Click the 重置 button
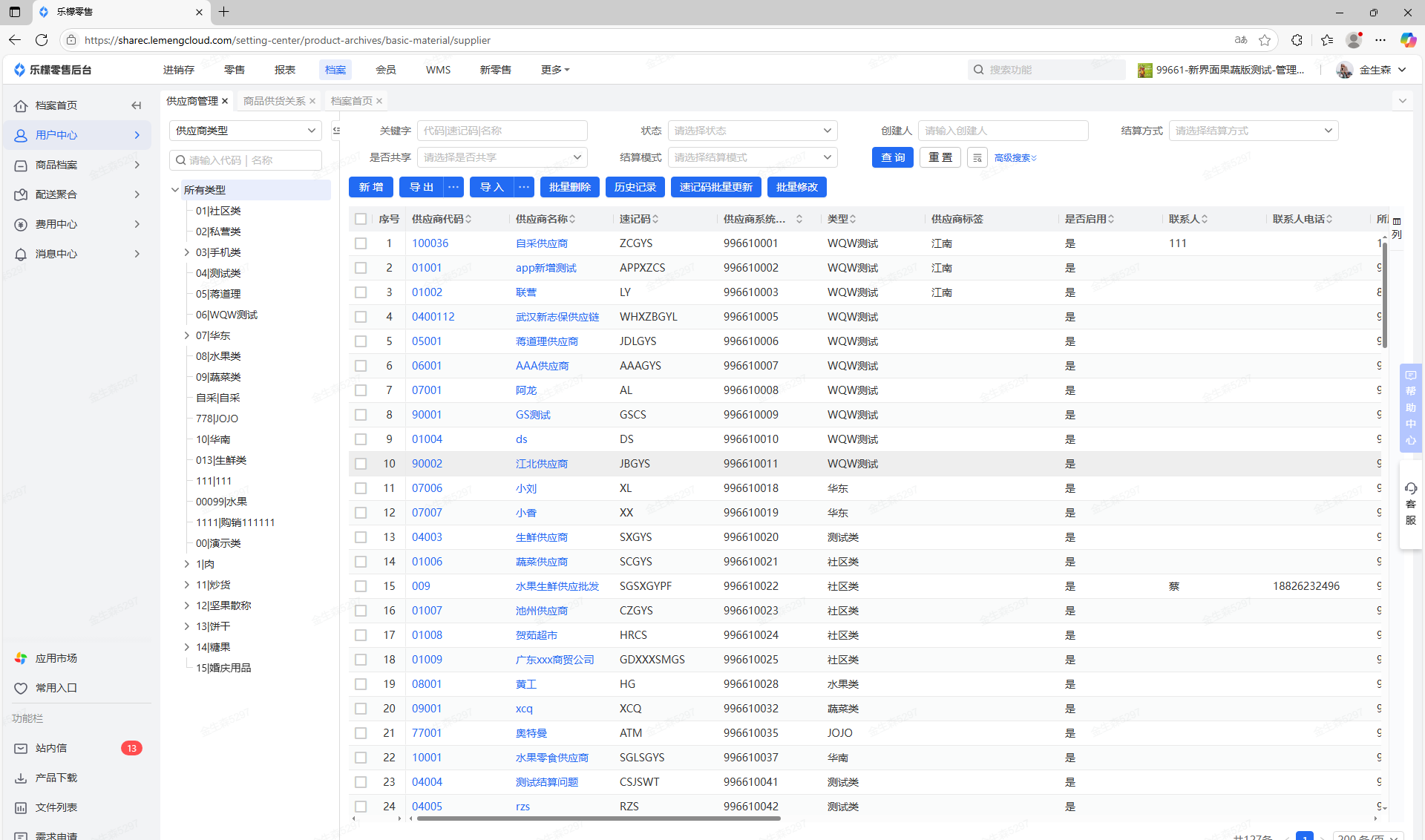The width and height of the screenshot is (1425, 840). [x=940, y=157]
